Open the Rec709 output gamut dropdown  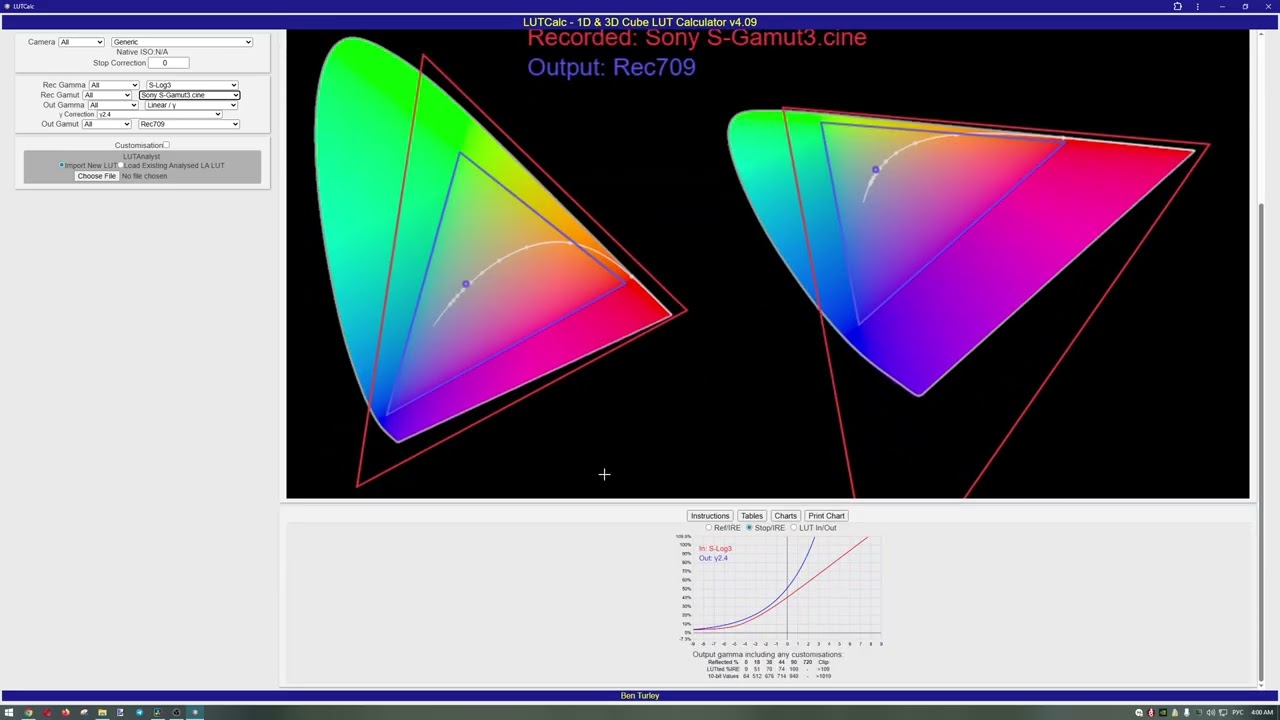click(x=189, y=124)
